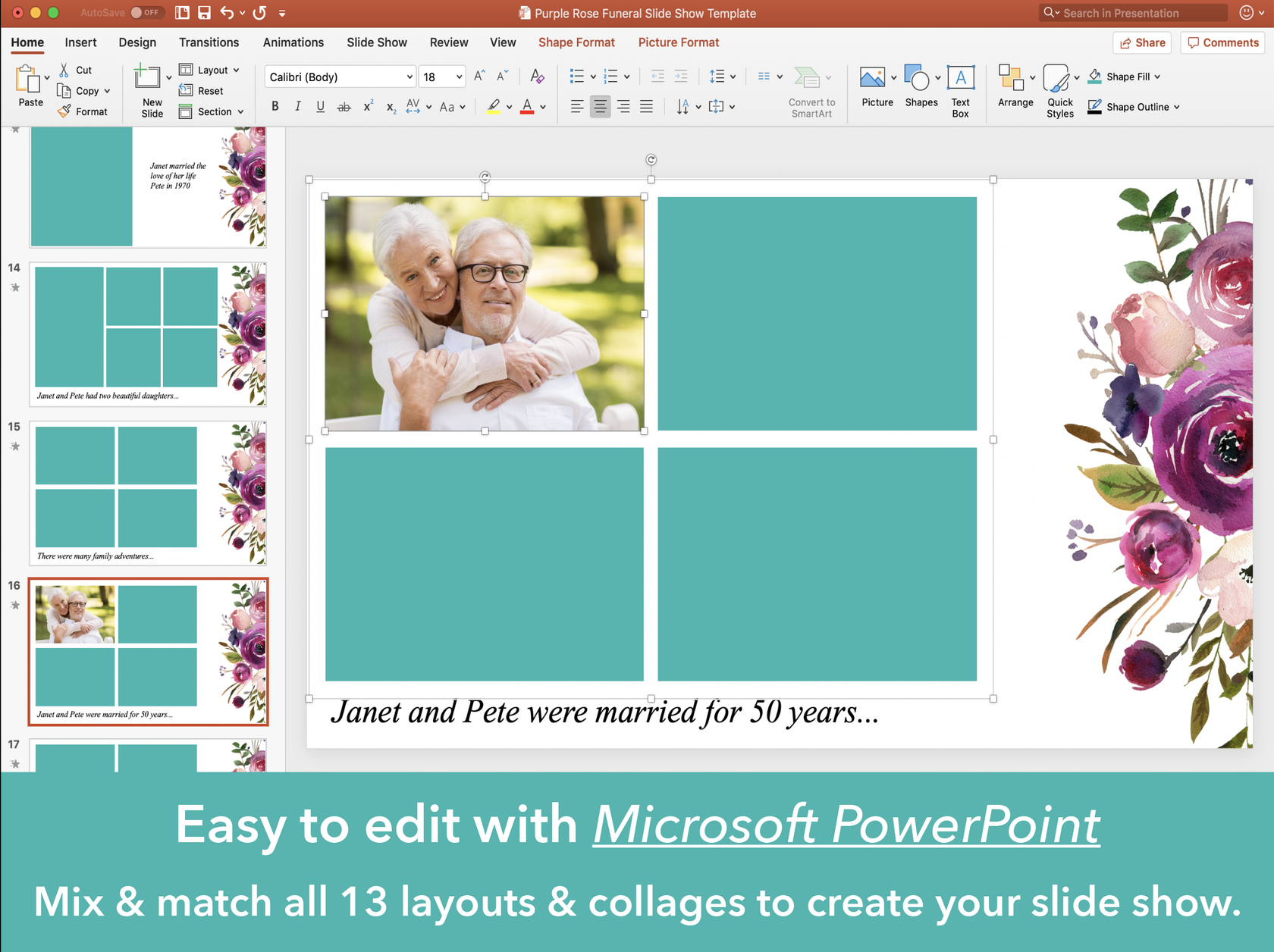Switch to the Design tab
Viewport: 1274px width, 952px height.
(x=137, y=42)
